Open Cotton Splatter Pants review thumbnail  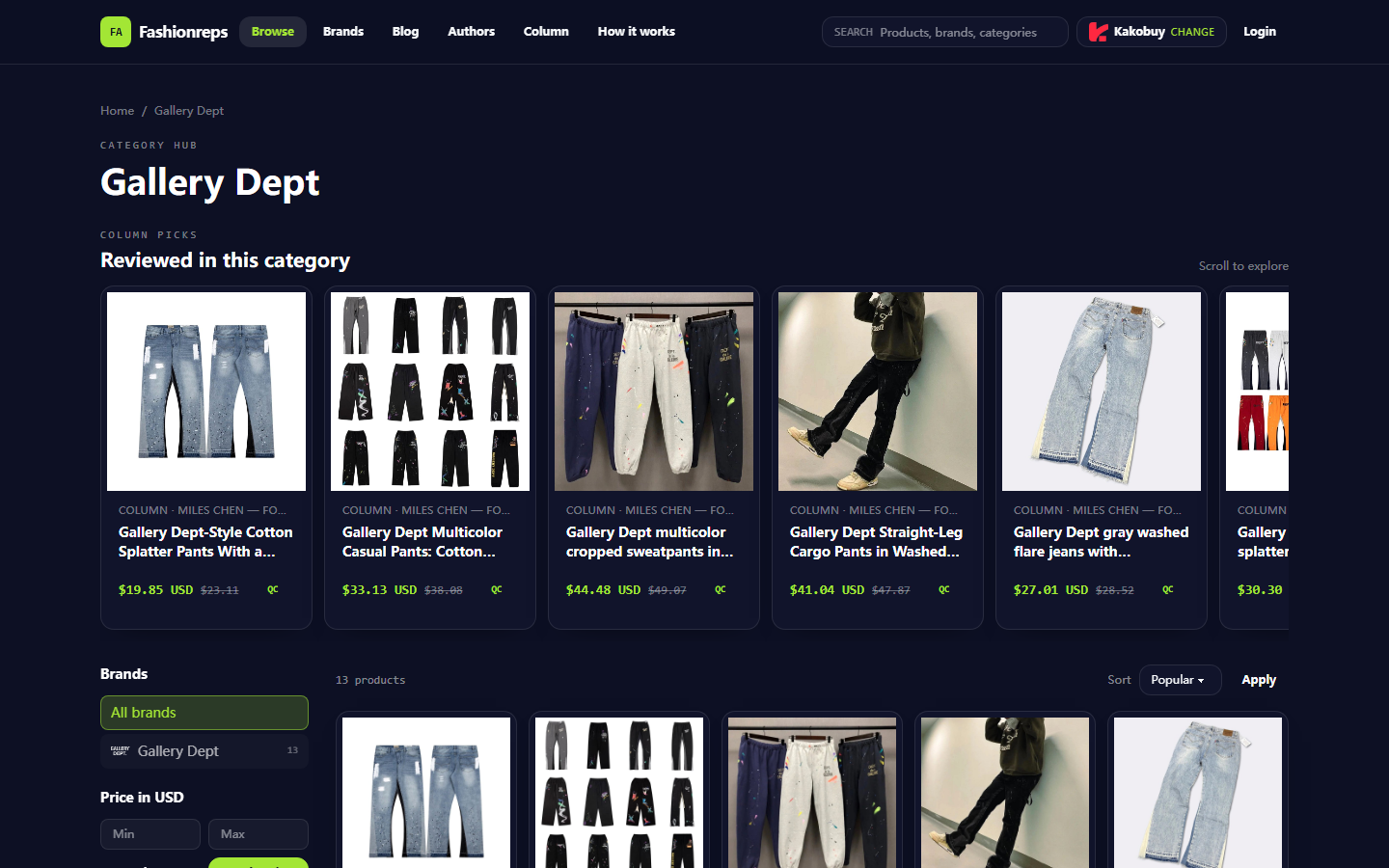[x=206, y=392]
